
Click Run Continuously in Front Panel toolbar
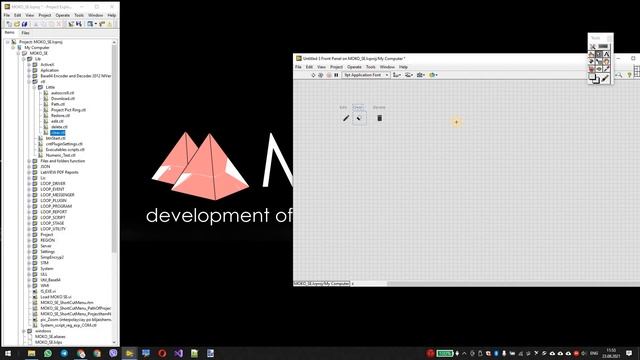(321, 75)
